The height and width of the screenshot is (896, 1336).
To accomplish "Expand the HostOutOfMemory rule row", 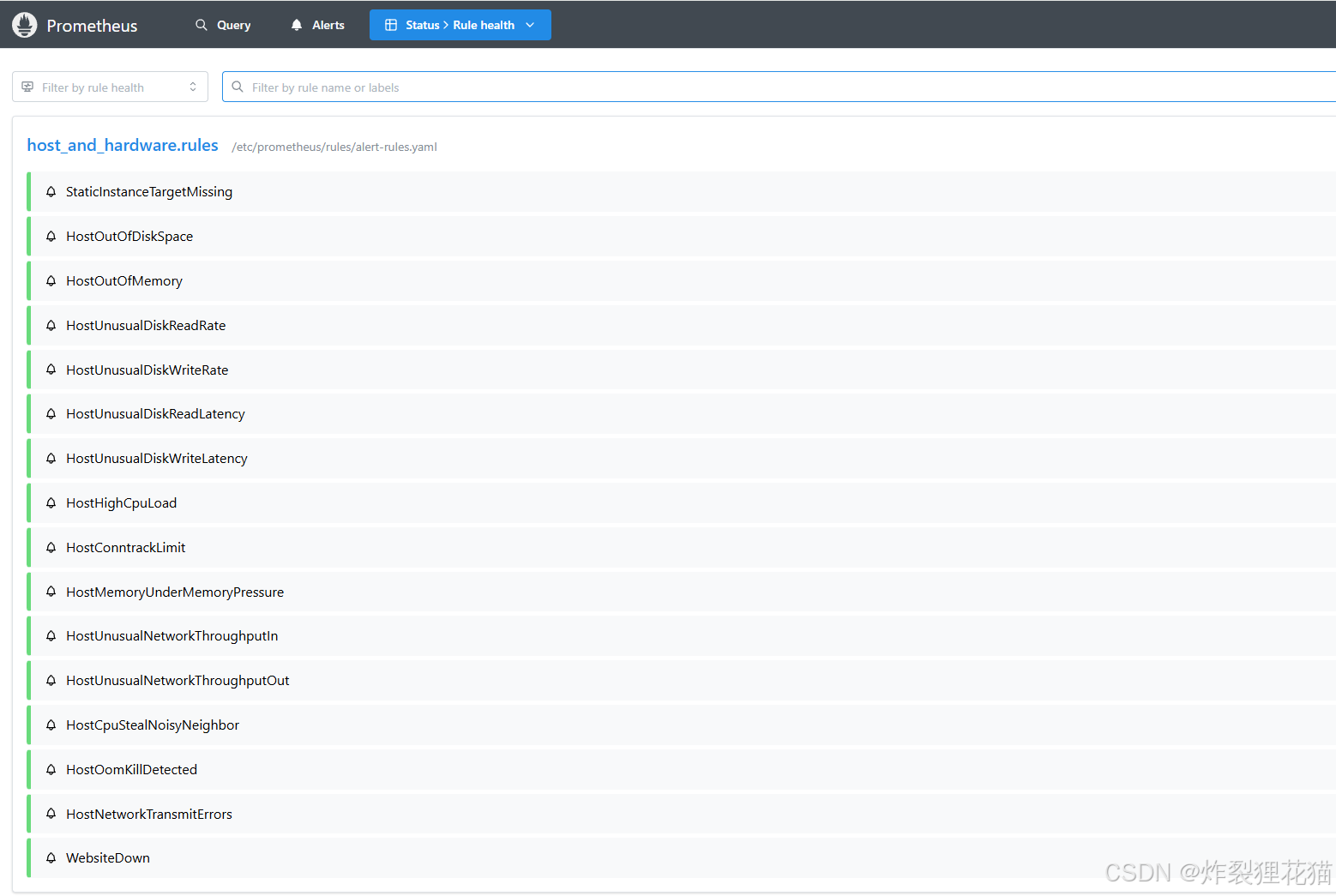I will [682, 280].
